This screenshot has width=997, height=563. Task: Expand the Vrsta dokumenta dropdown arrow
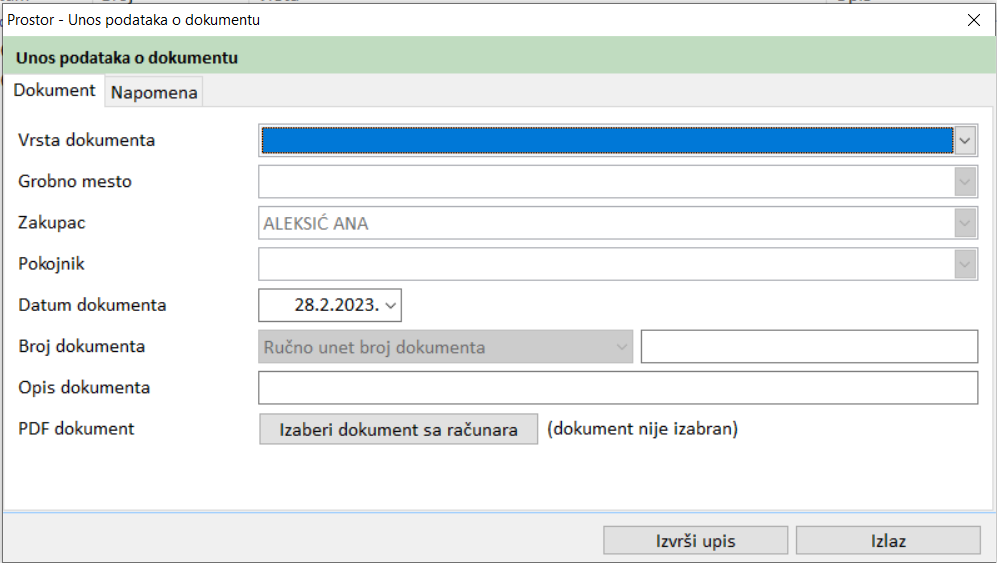point(964,141)
